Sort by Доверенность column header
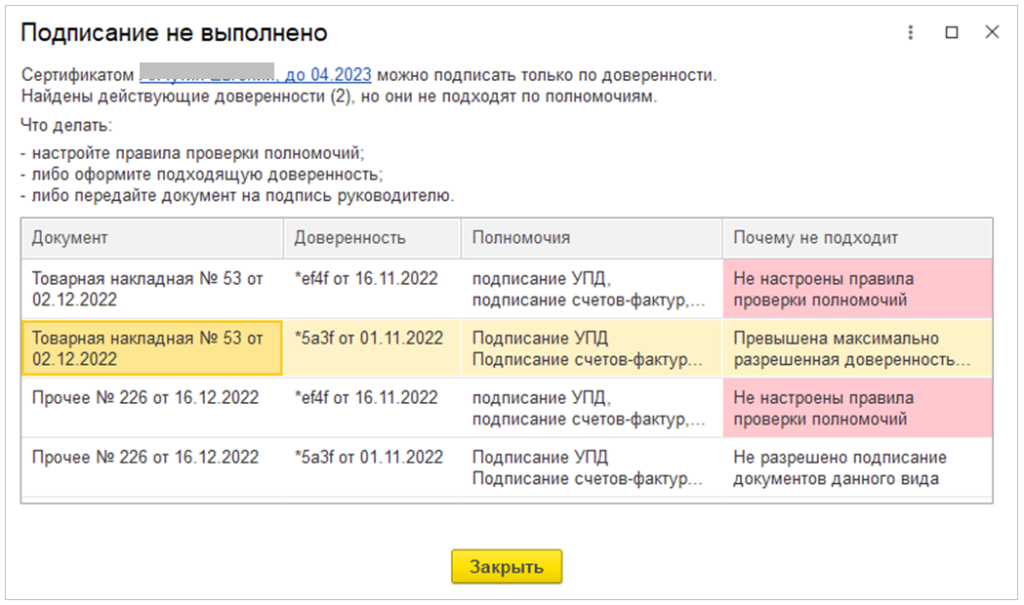Image resolution: width=1024 pixels, height=605 pixels. 371,238
